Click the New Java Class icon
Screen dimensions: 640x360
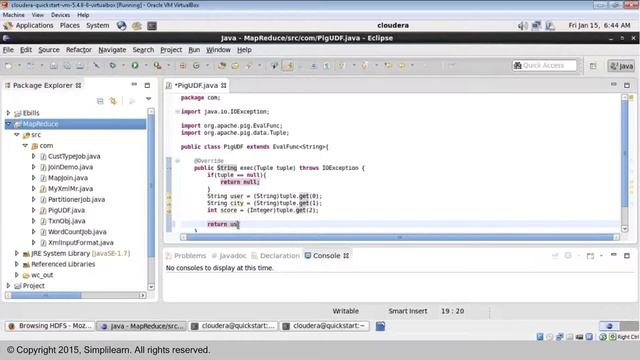tap(196, 65)
